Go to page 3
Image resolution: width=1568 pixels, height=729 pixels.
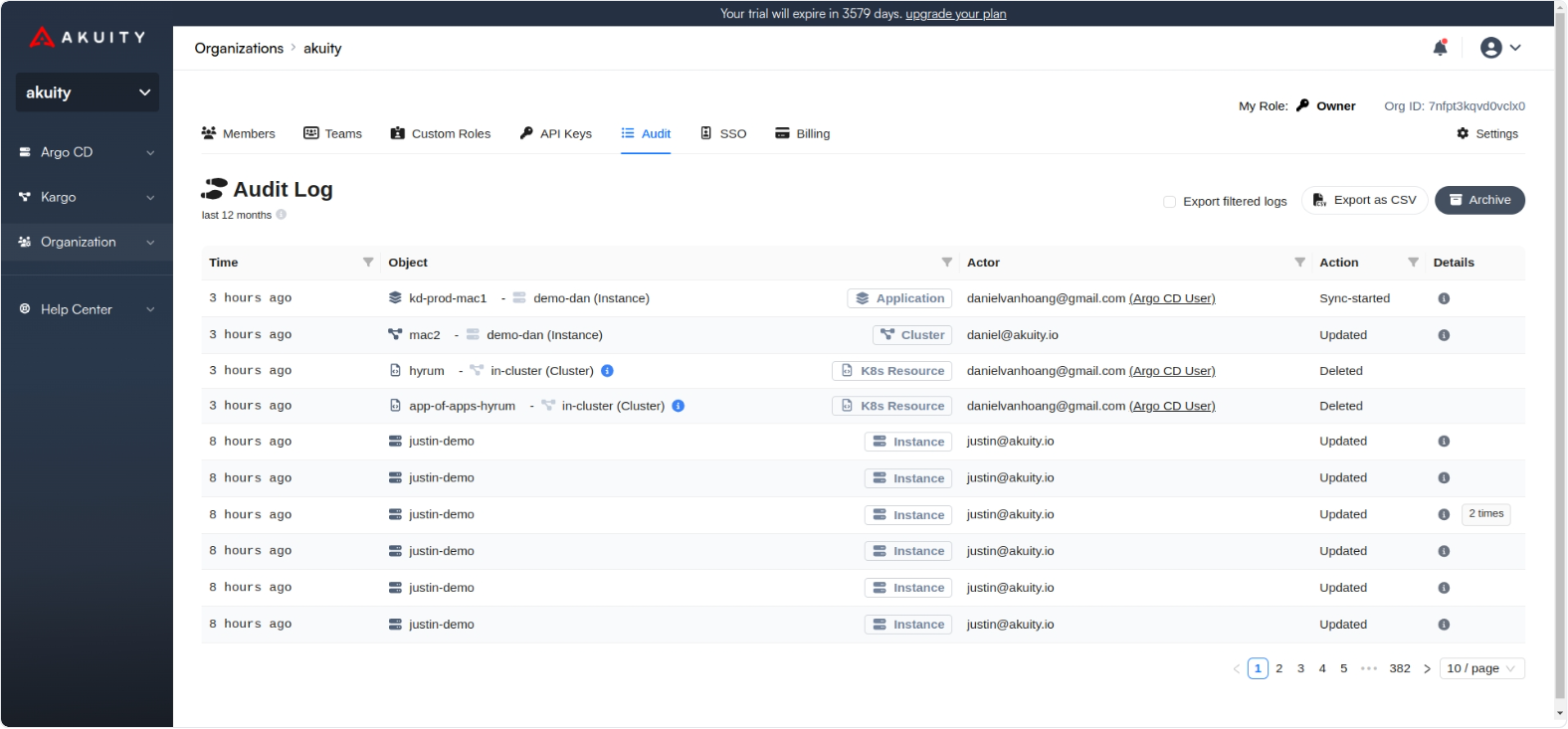coord(1300,668)
